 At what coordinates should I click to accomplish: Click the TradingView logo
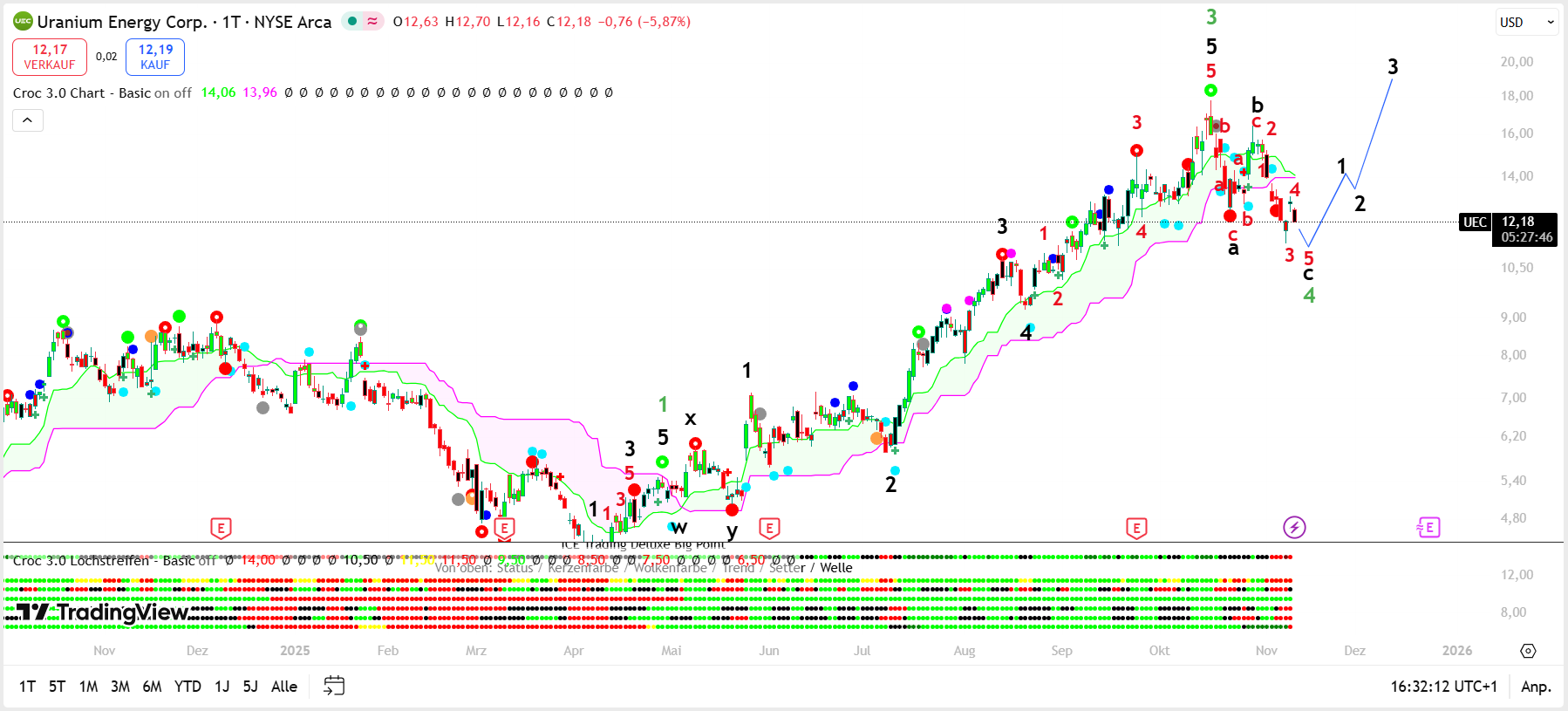point(103,612)
